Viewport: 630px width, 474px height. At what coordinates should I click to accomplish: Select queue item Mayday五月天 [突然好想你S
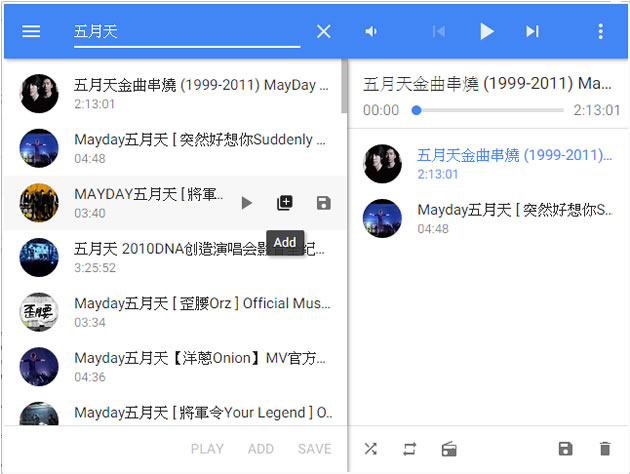point(488,219)
